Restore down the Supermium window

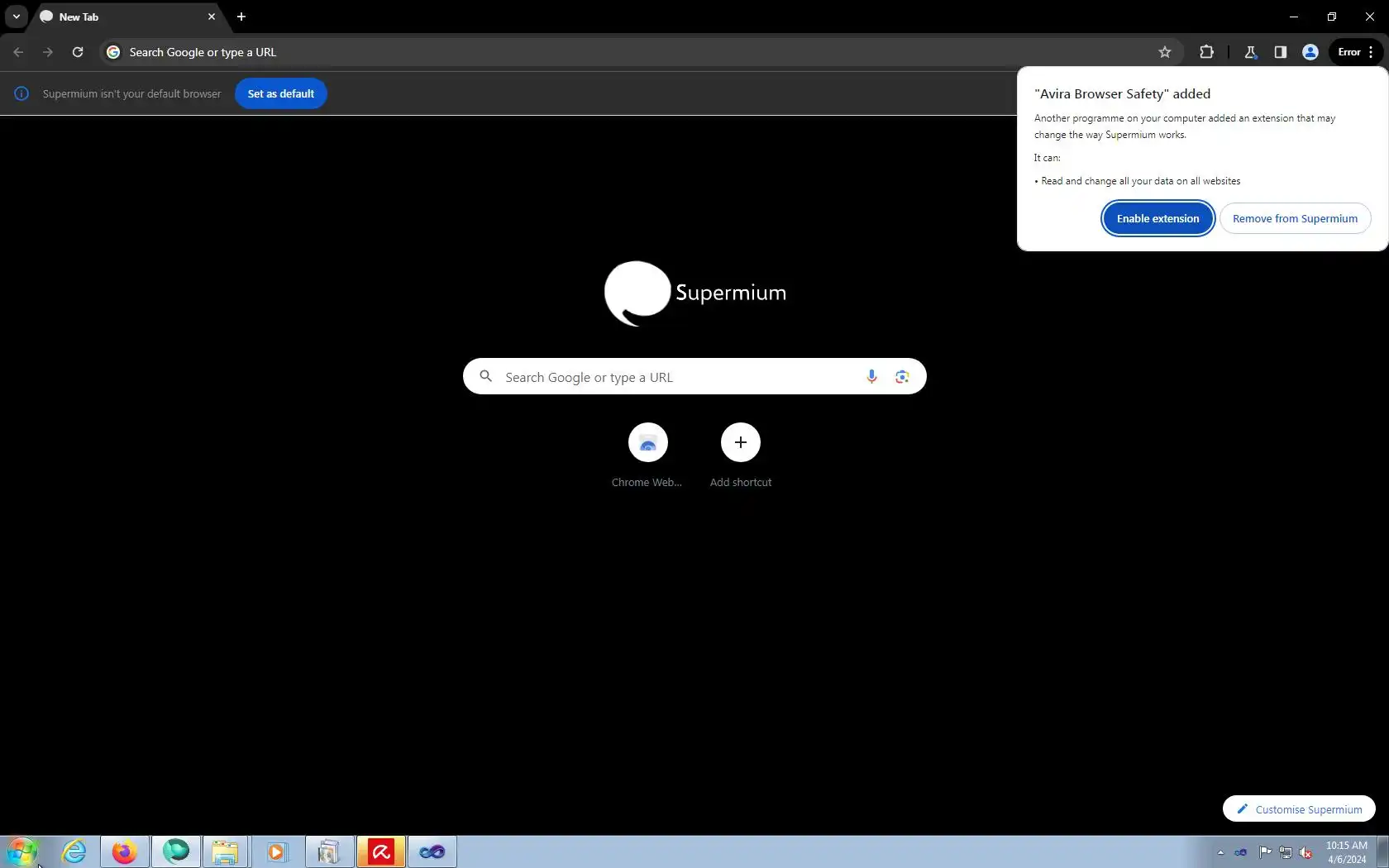tap(1332, 17)
